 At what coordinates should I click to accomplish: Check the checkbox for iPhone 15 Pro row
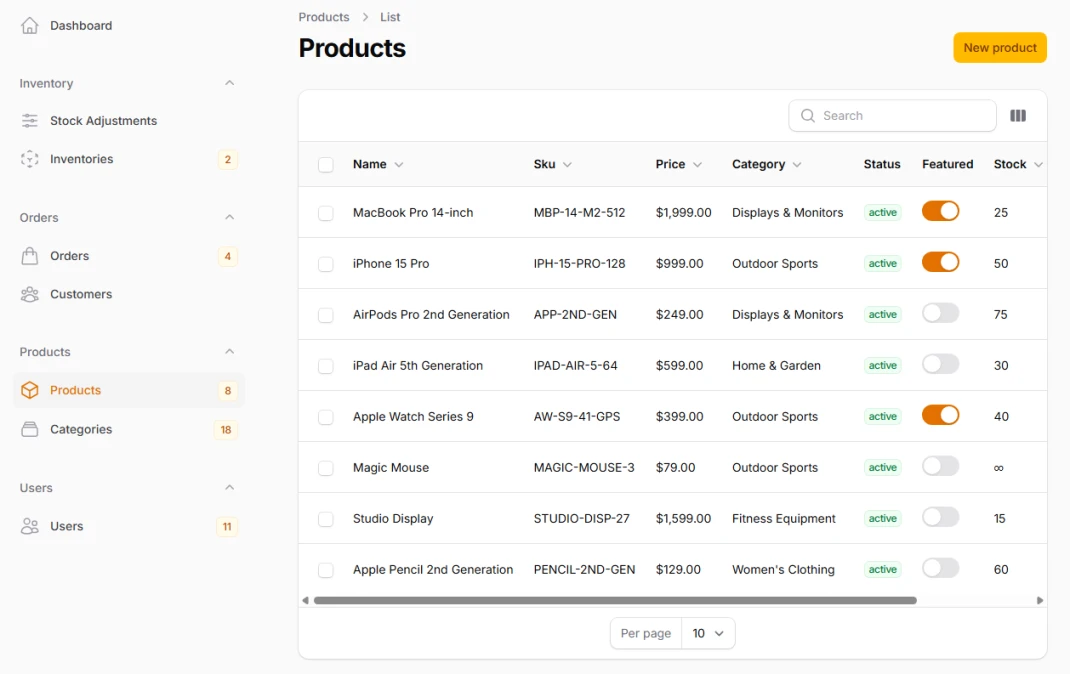[326, 264]
